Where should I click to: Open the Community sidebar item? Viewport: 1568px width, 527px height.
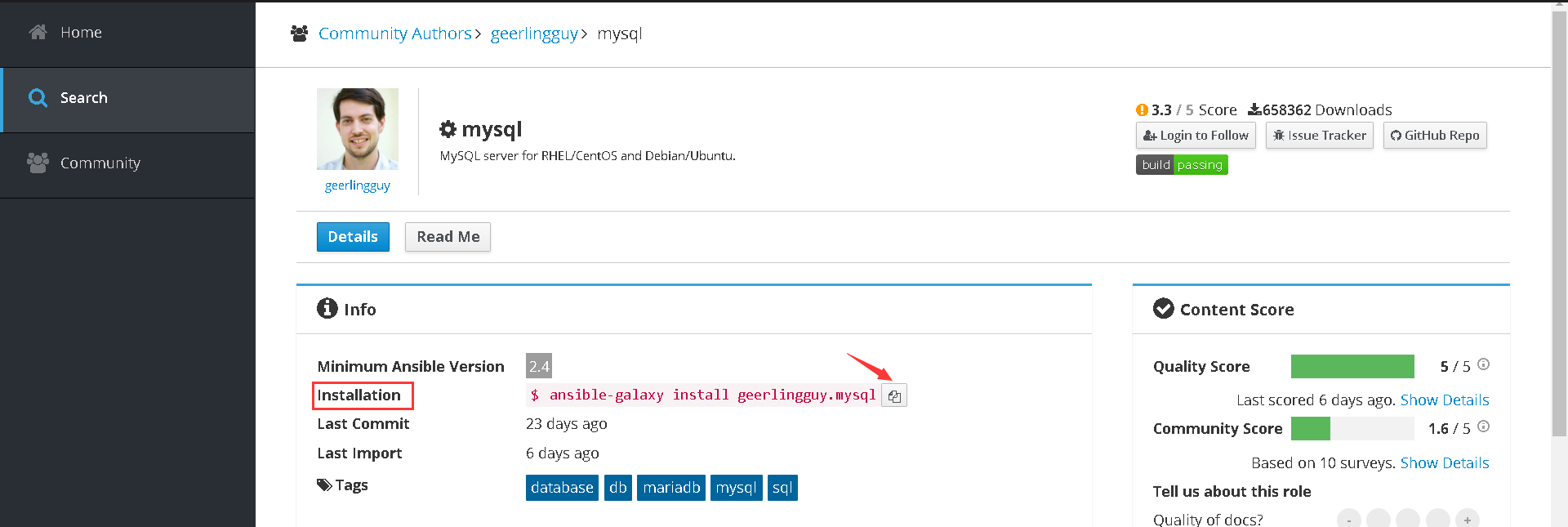pos(100,163)
